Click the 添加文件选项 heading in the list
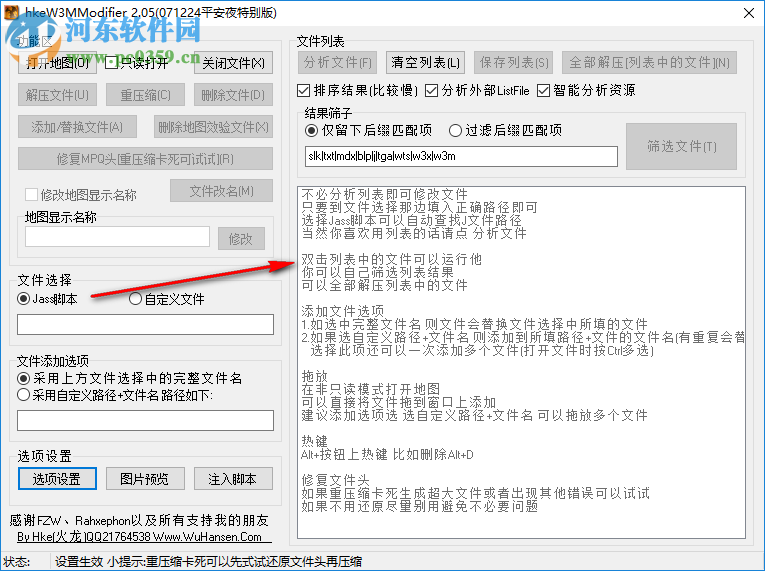Screen dimensions: 765x571 [342, 311]
